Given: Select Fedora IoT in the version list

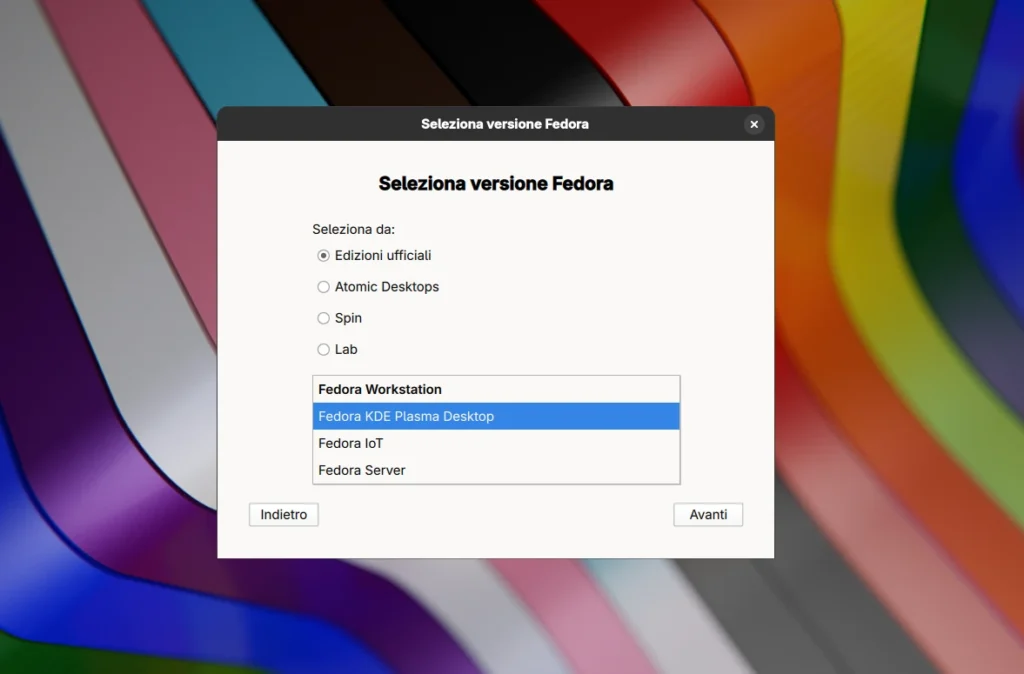Looking at the screenshot, I should tap(349, 443).
